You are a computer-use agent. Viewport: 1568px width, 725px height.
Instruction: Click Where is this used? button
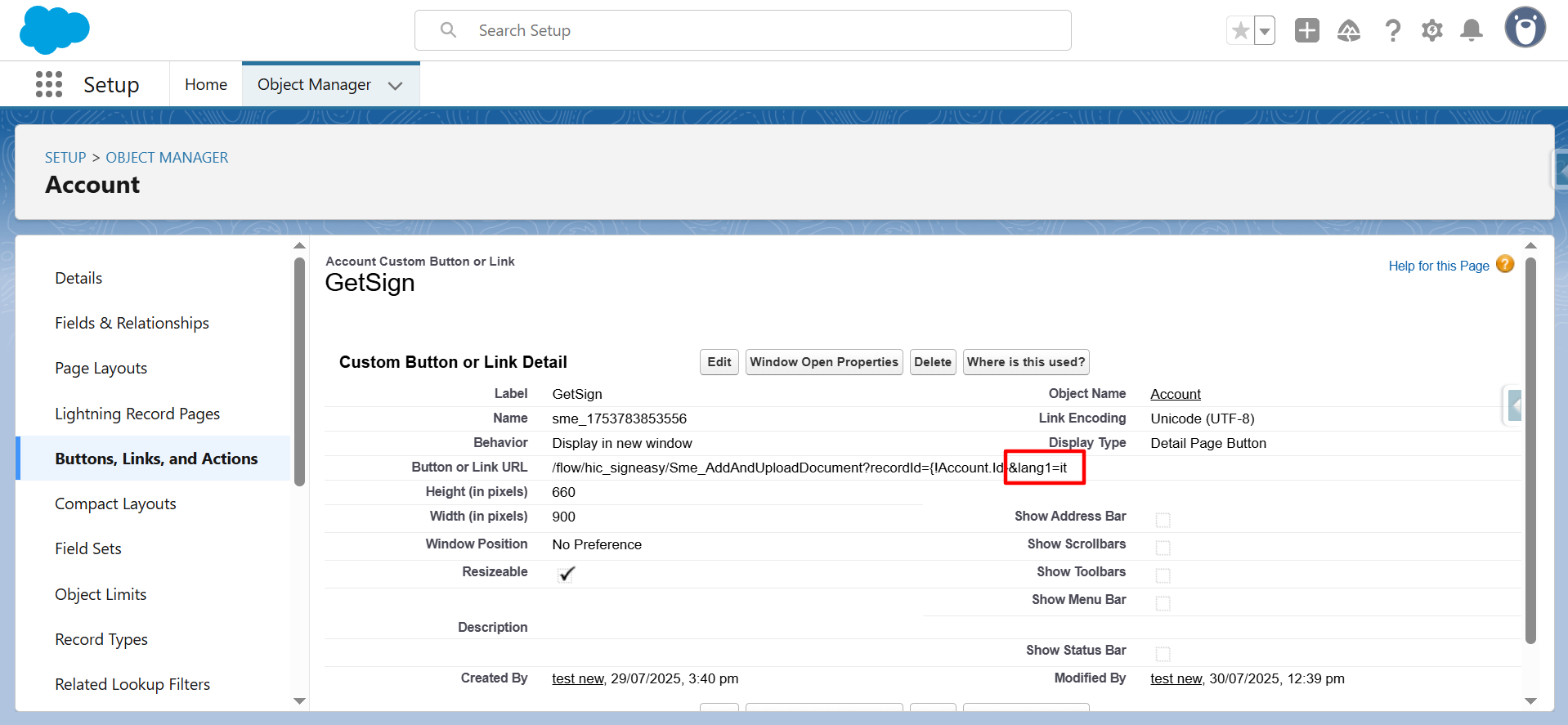[1026, 362]
